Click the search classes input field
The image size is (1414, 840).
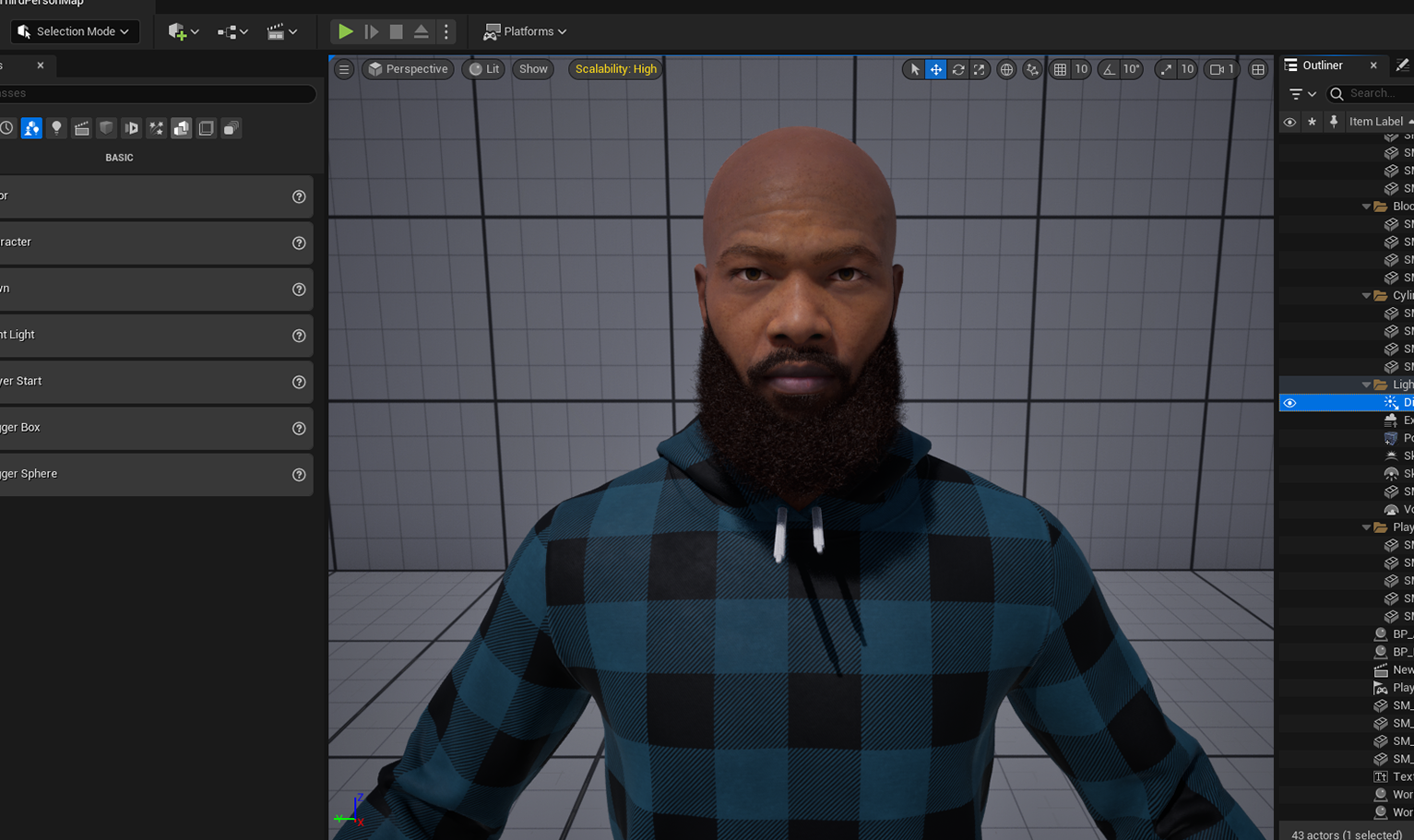(x=157, y=93)
